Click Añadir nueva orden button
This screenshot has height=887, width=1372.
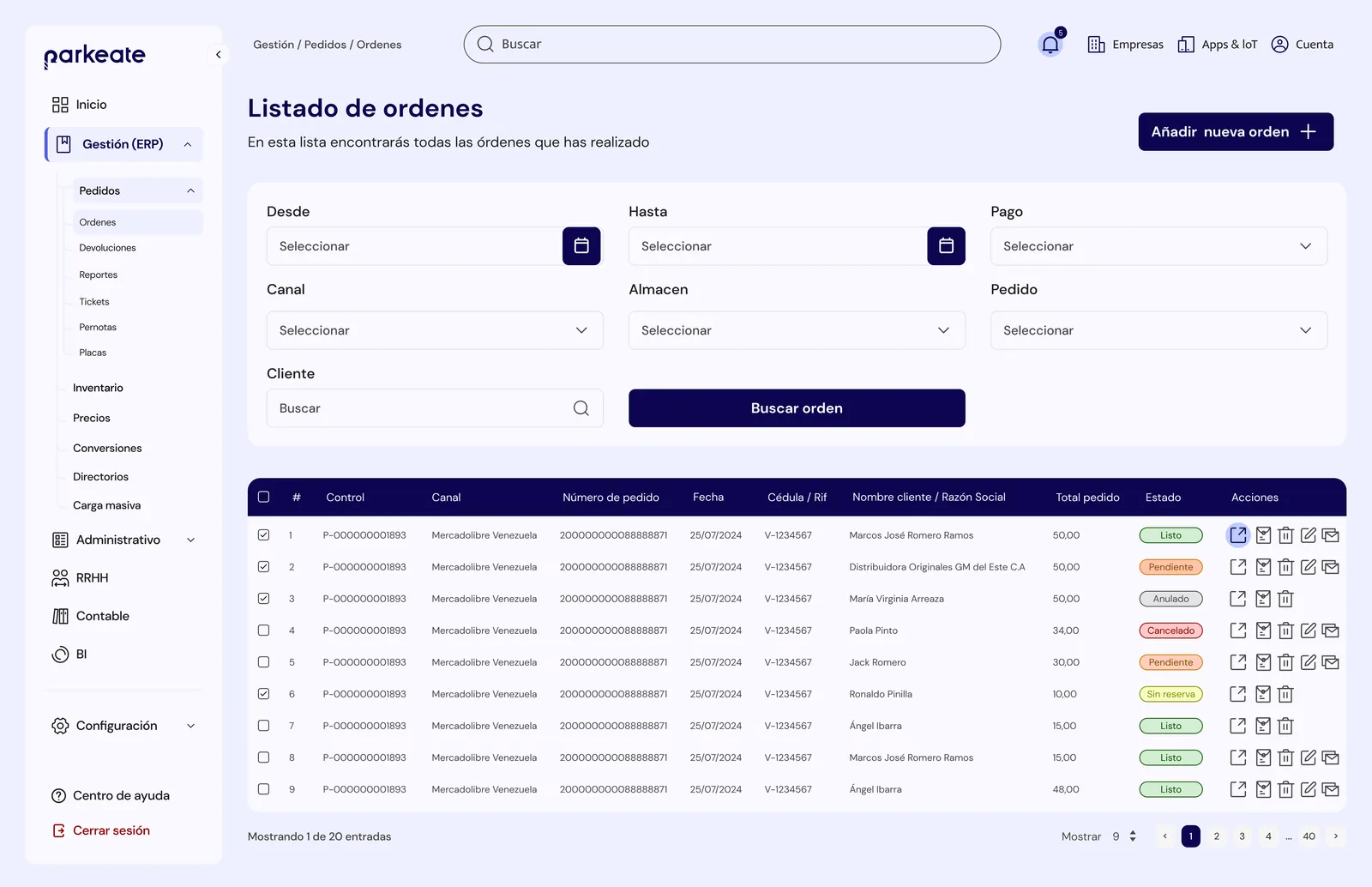pyautogui.click(x=1236, y=131)
